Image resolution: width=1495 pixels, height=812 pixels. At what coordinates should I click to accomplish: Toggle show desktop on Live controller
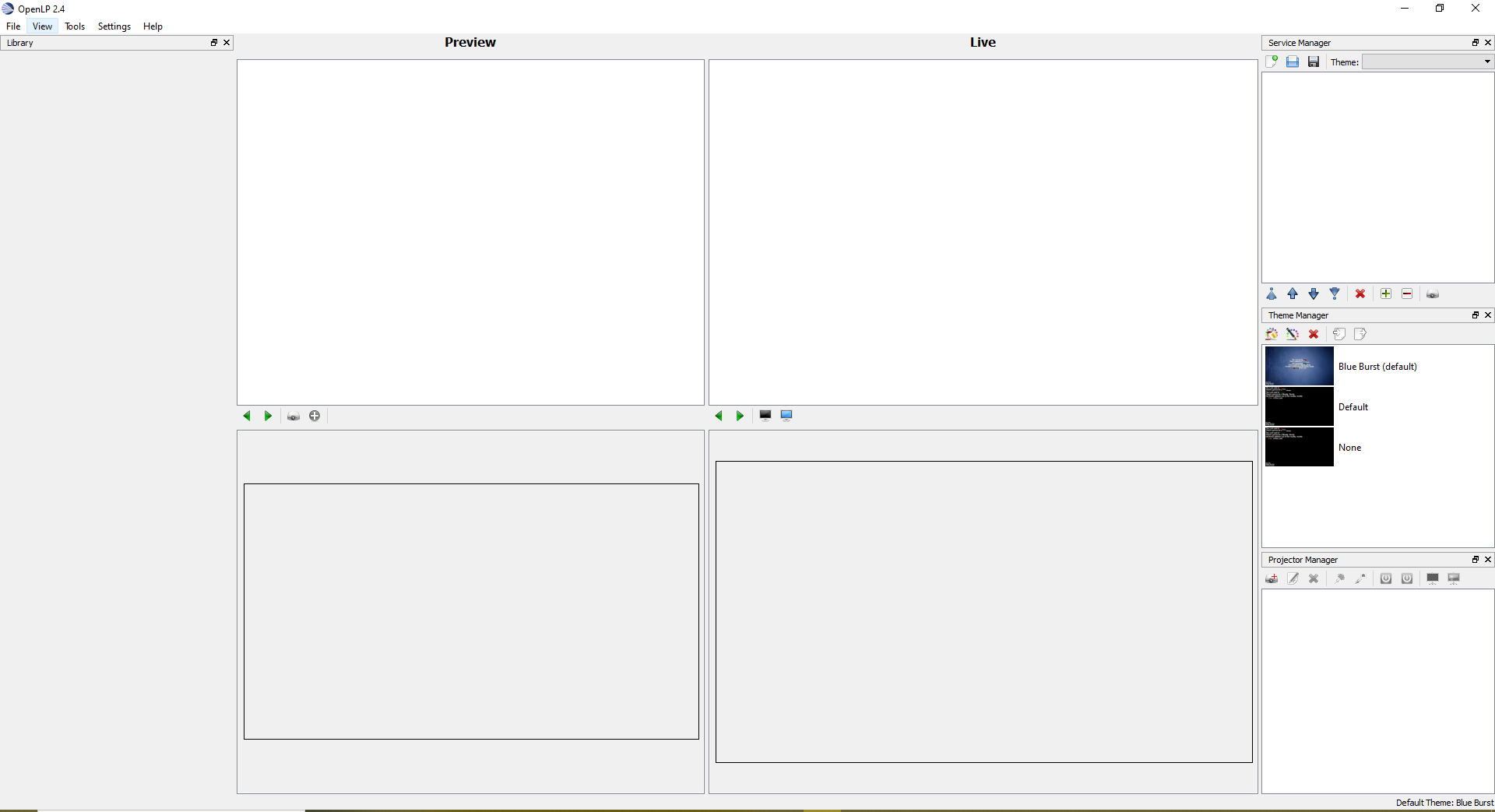(786, 415)
